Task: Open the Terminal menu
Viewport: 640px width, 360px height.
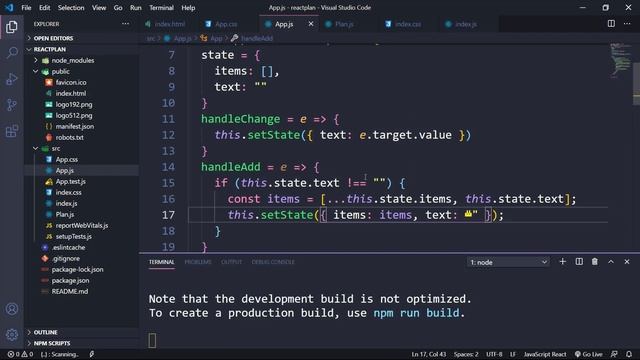Action: [161, 7]
